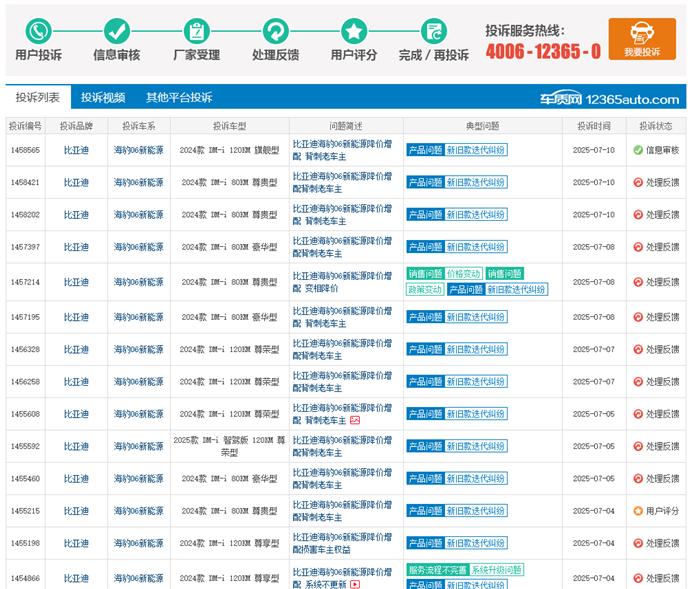This screenshot has width=700, height=589.
Task: Click the 典型问题 column header
Action: pos(483,126)
